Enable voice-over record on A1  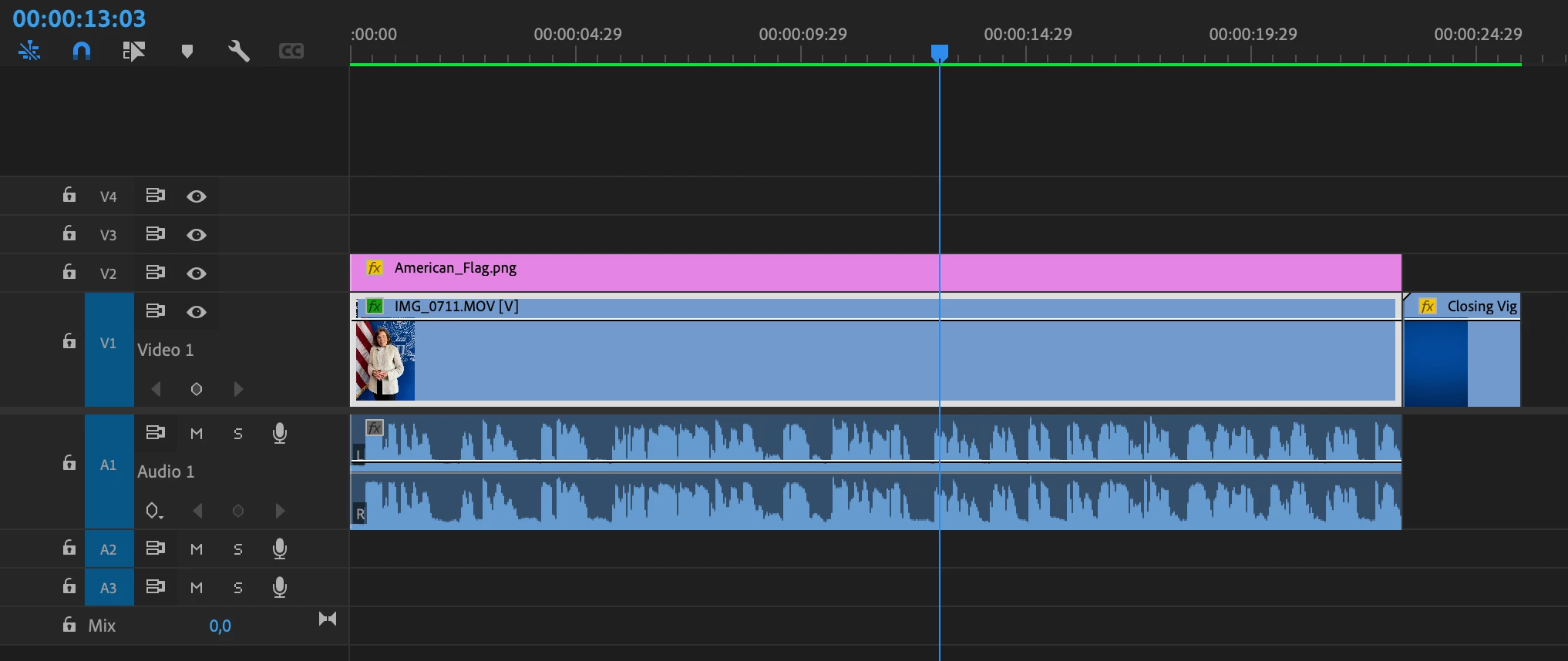280,434
